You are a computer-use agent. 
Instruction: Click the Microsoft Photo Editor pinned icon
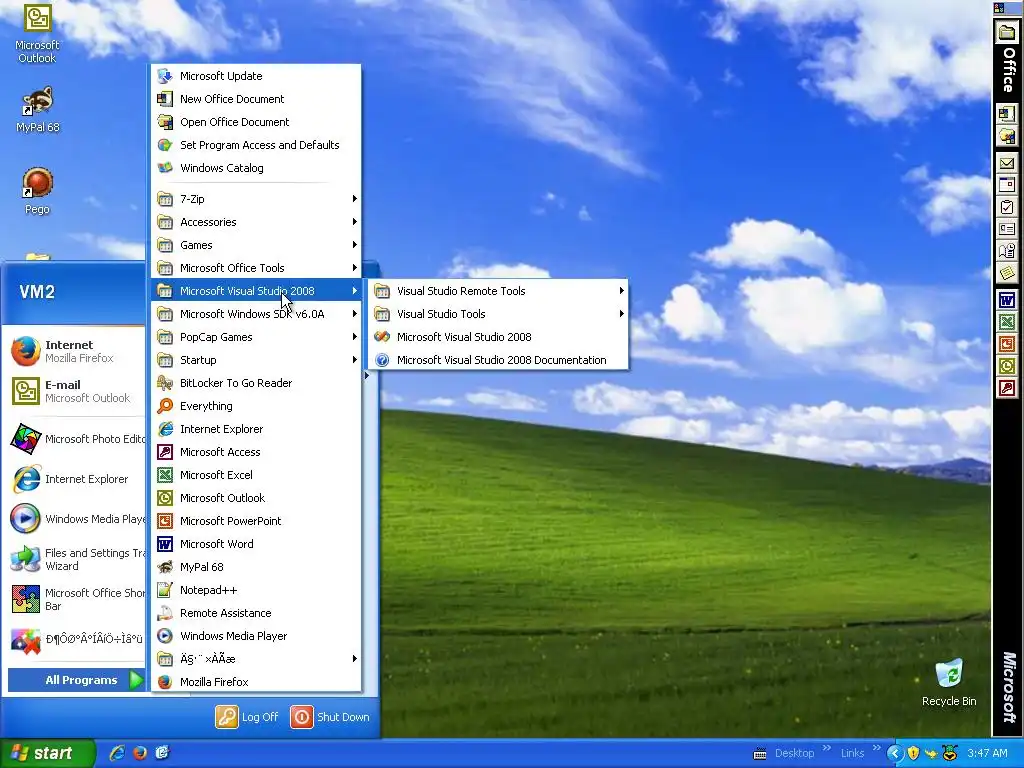[x=25, y=439]
